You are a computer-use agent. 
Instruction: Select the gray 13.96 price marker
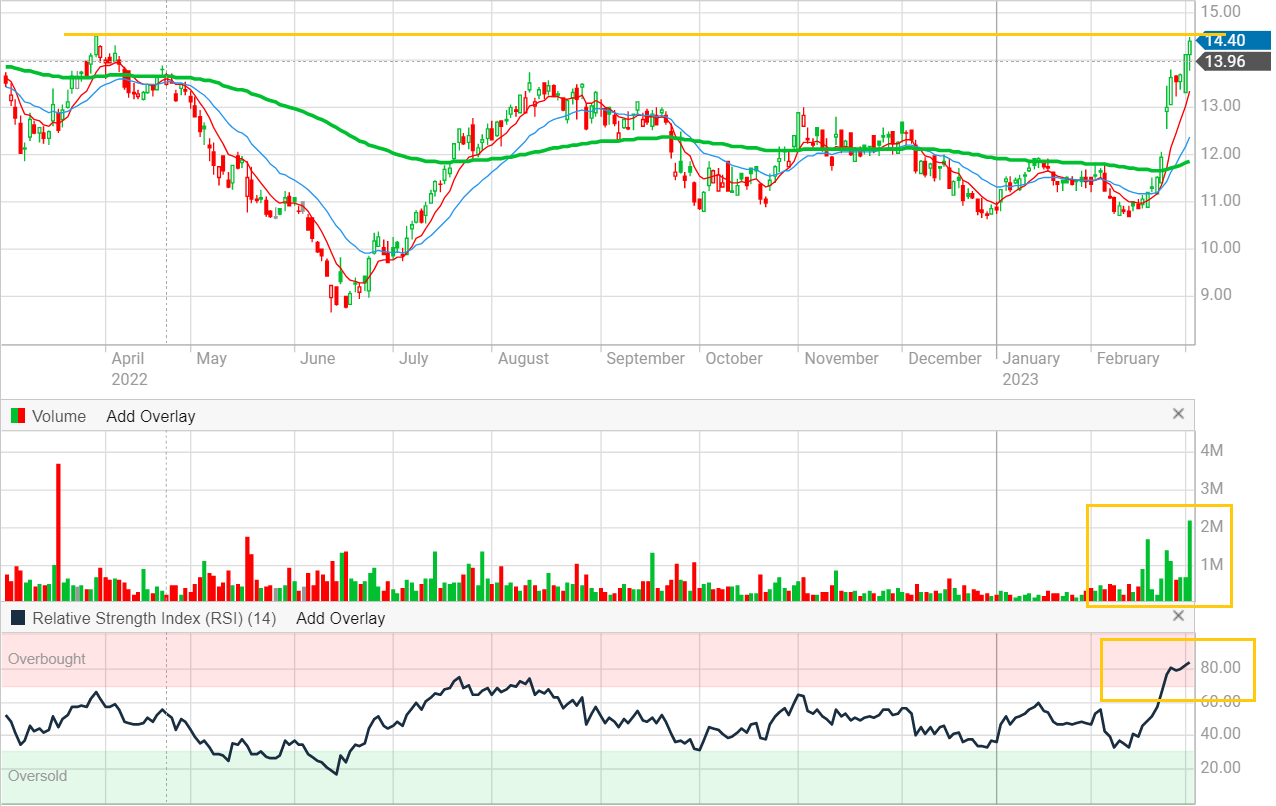click(x=1223, y=62)
